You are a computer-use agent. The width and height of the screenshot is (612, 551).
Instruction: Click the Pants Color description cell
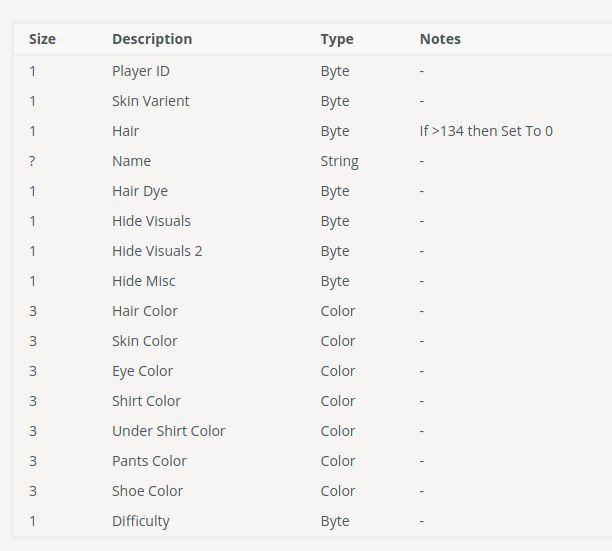tap(149, 461)
